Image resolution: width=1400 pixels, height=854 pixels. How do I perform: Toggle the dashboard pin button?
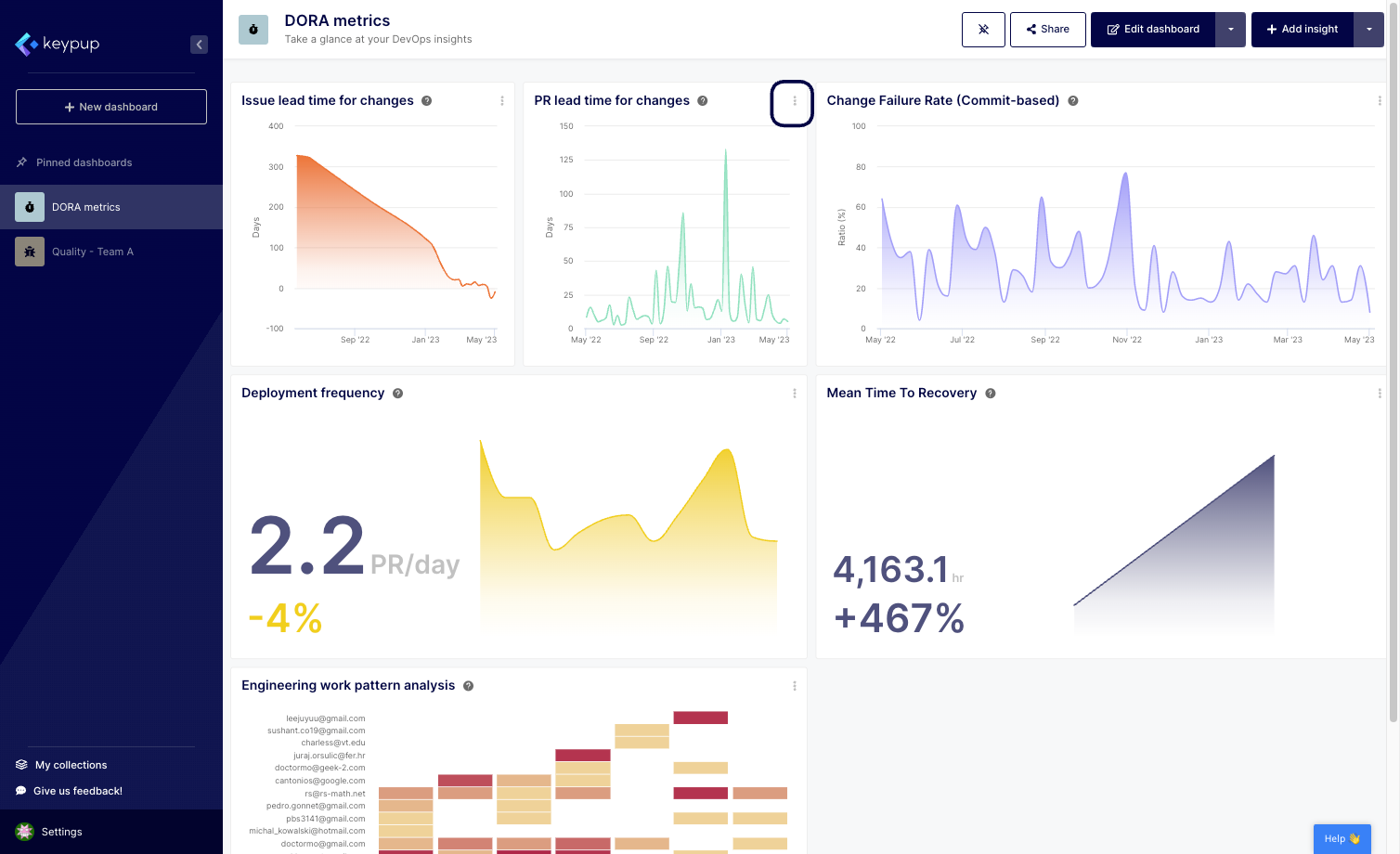tap(983, 29)
